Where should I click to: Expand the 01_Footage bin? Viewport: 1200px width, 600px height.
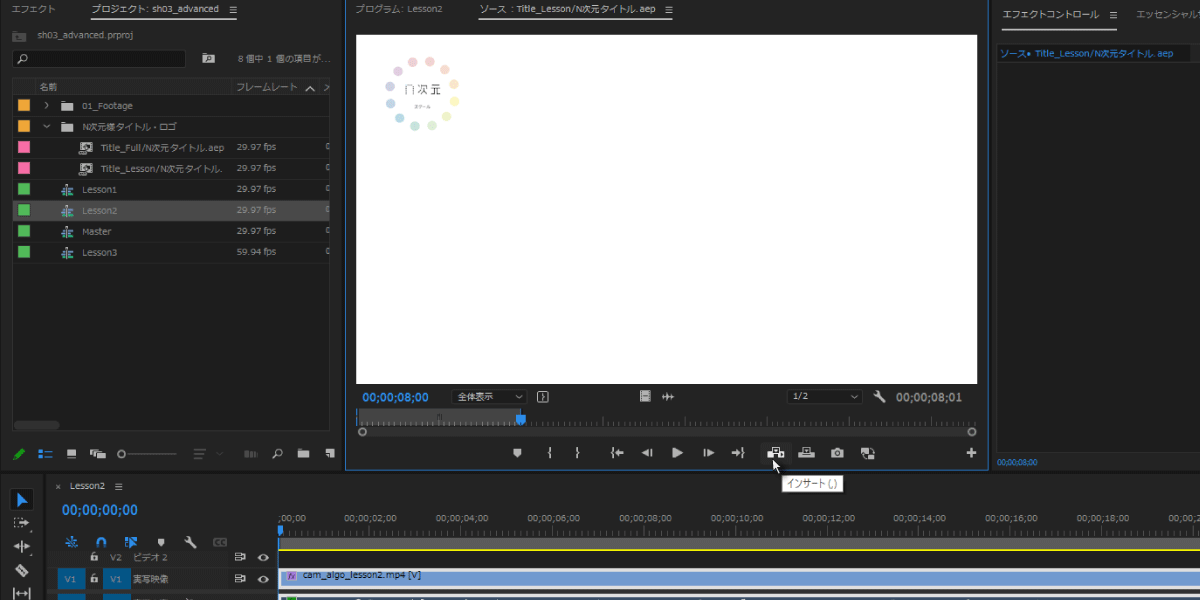point(46,106)
